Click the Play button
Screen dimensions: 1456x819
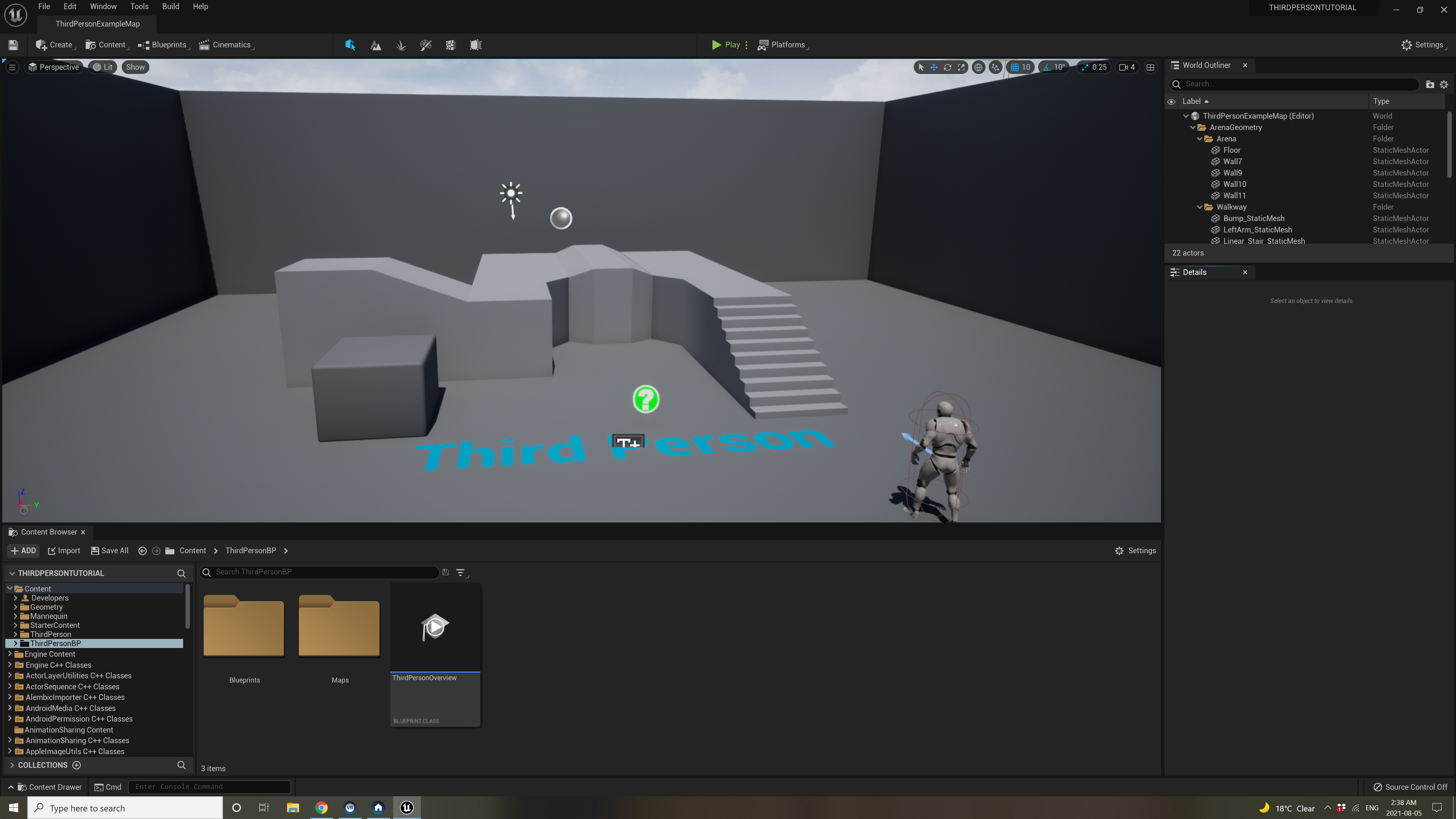tap(726, 45)
